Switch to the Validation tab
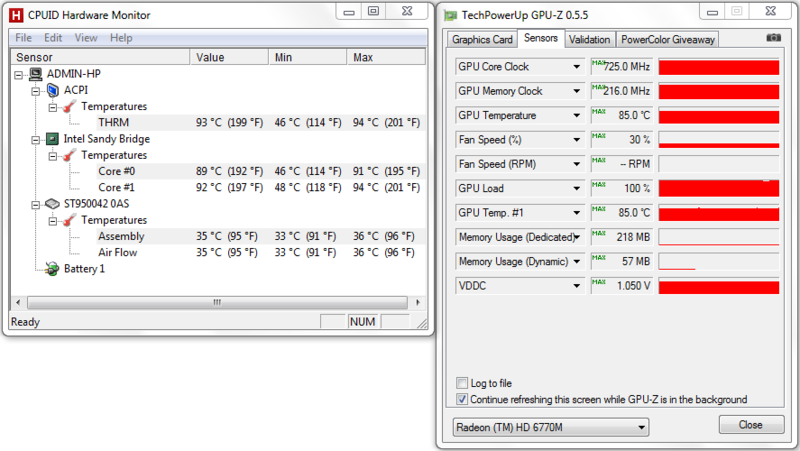The height and width of the screenshot is (451, 800). click(x=589, y=39)
